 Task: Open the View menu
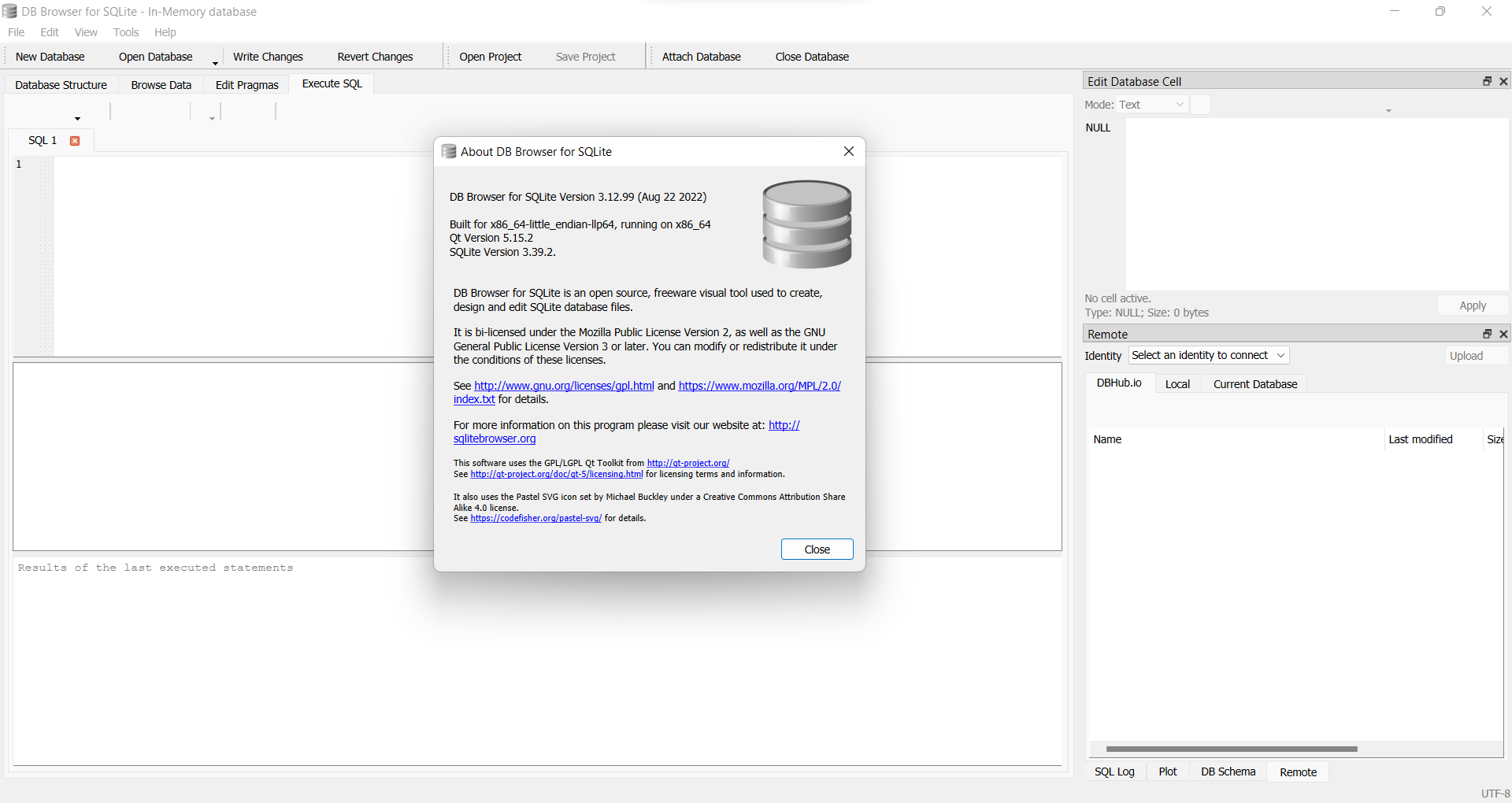(x=86, y=32)
